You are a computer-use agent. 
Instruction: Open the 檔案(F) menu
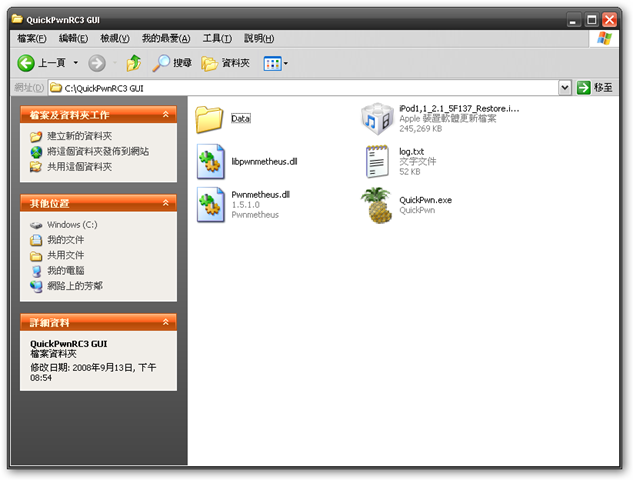(x=32, y=38)
